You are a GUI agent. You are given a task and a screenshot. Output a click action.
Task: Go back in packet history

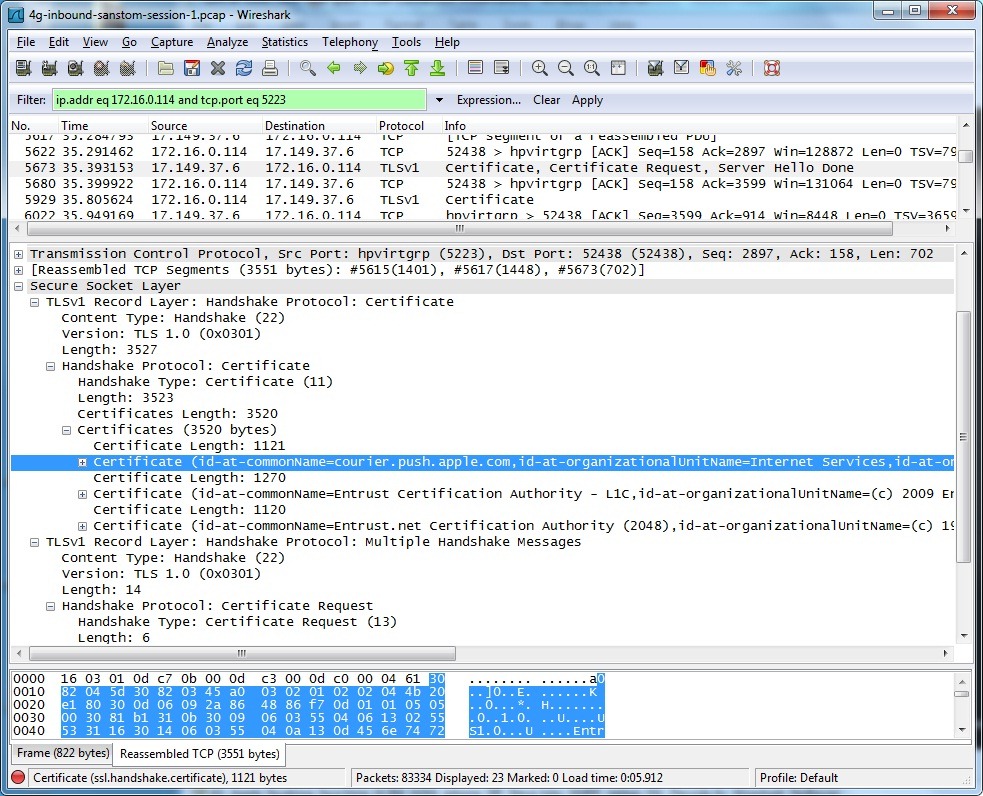pos(334,68)
